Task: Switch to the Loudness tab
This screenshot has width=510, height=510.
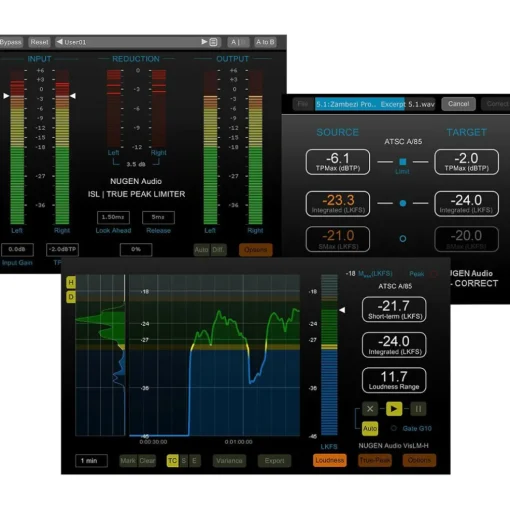Action: (330, 460)
